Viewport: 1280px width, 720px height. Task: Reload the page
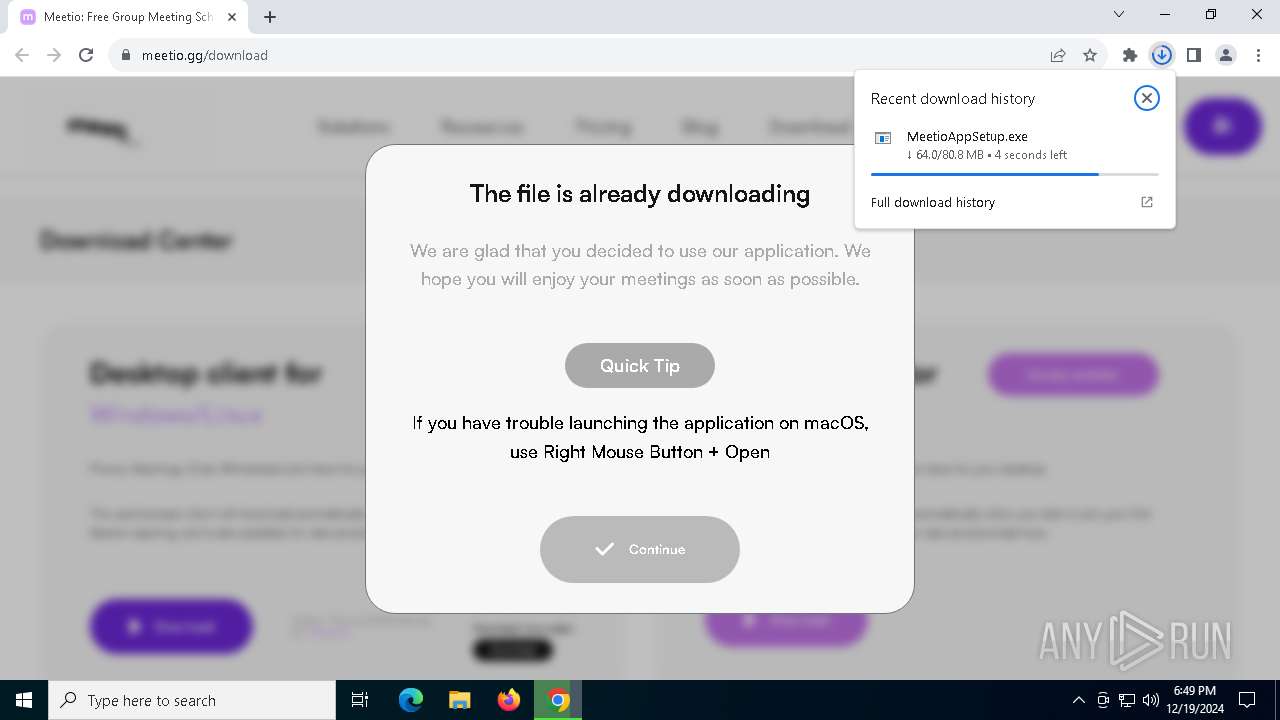coord(86,55)
